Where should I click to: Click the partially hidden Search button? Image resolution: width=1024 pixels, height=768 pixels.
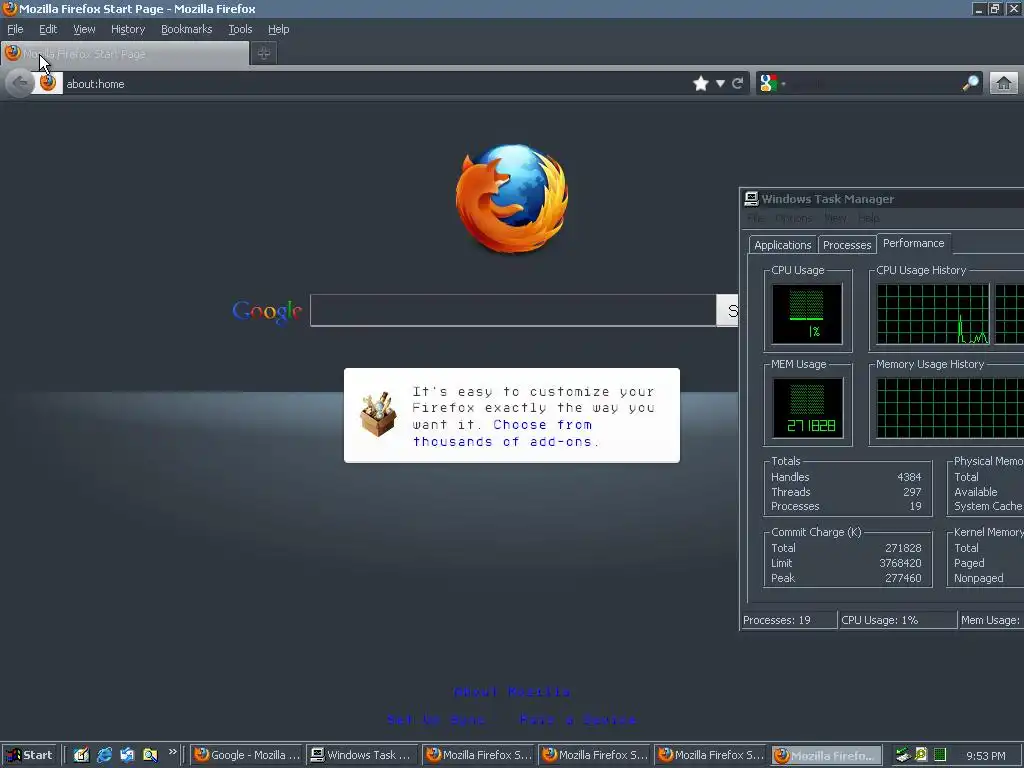tap(728, 310)
